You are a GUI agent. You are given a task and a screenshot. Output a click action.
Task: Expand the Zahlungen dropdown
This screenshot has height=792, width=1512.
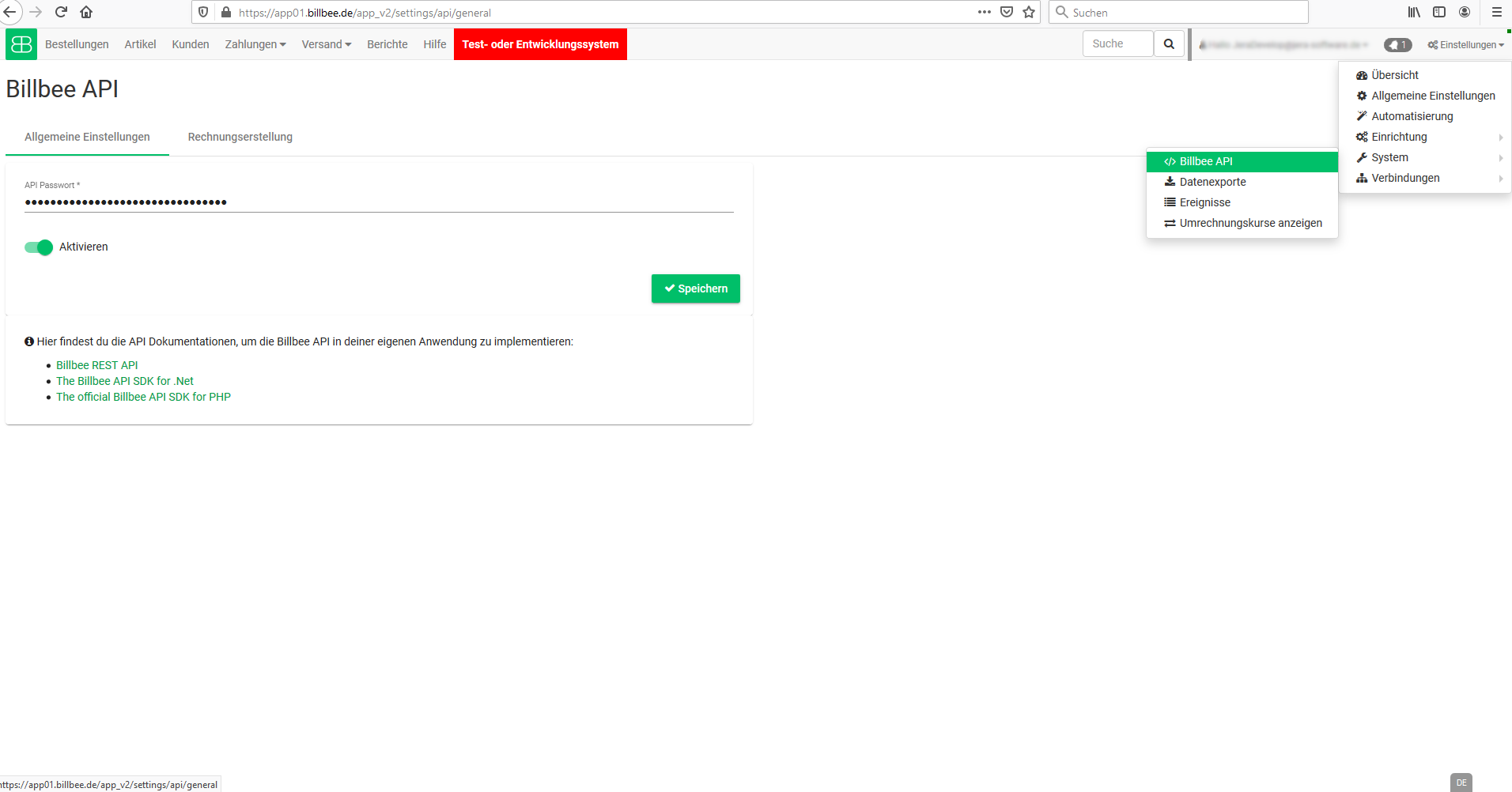tap(255, 44)
